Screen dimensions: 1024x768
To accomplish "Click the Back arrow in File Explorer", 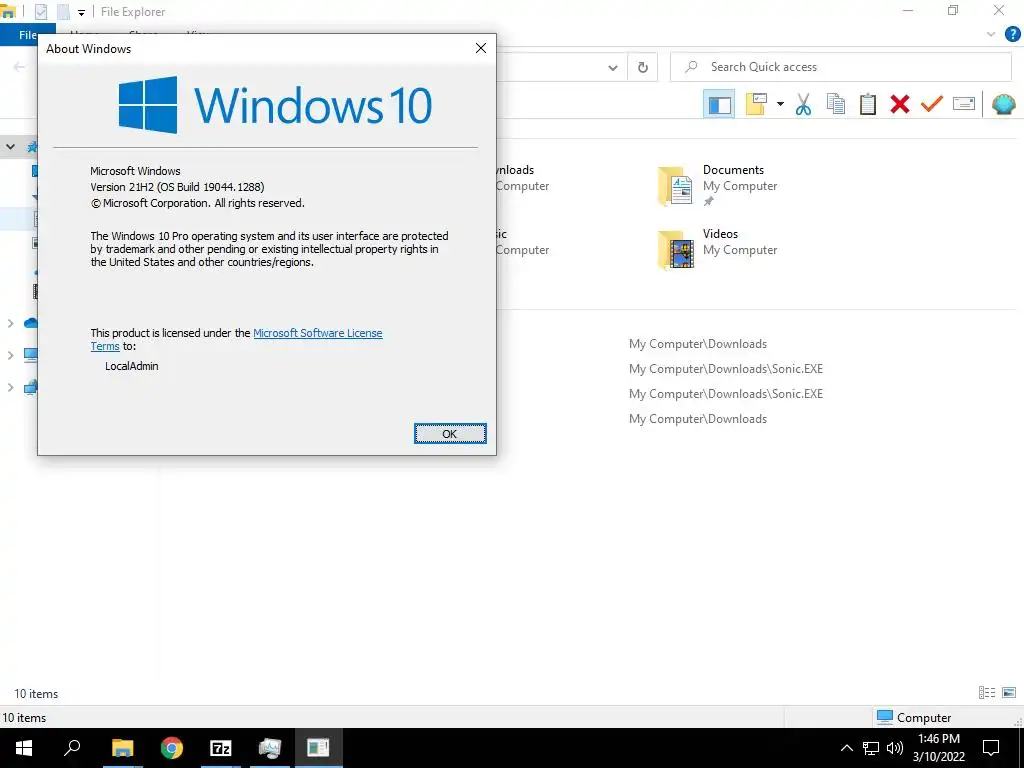I will click(19, 67).
